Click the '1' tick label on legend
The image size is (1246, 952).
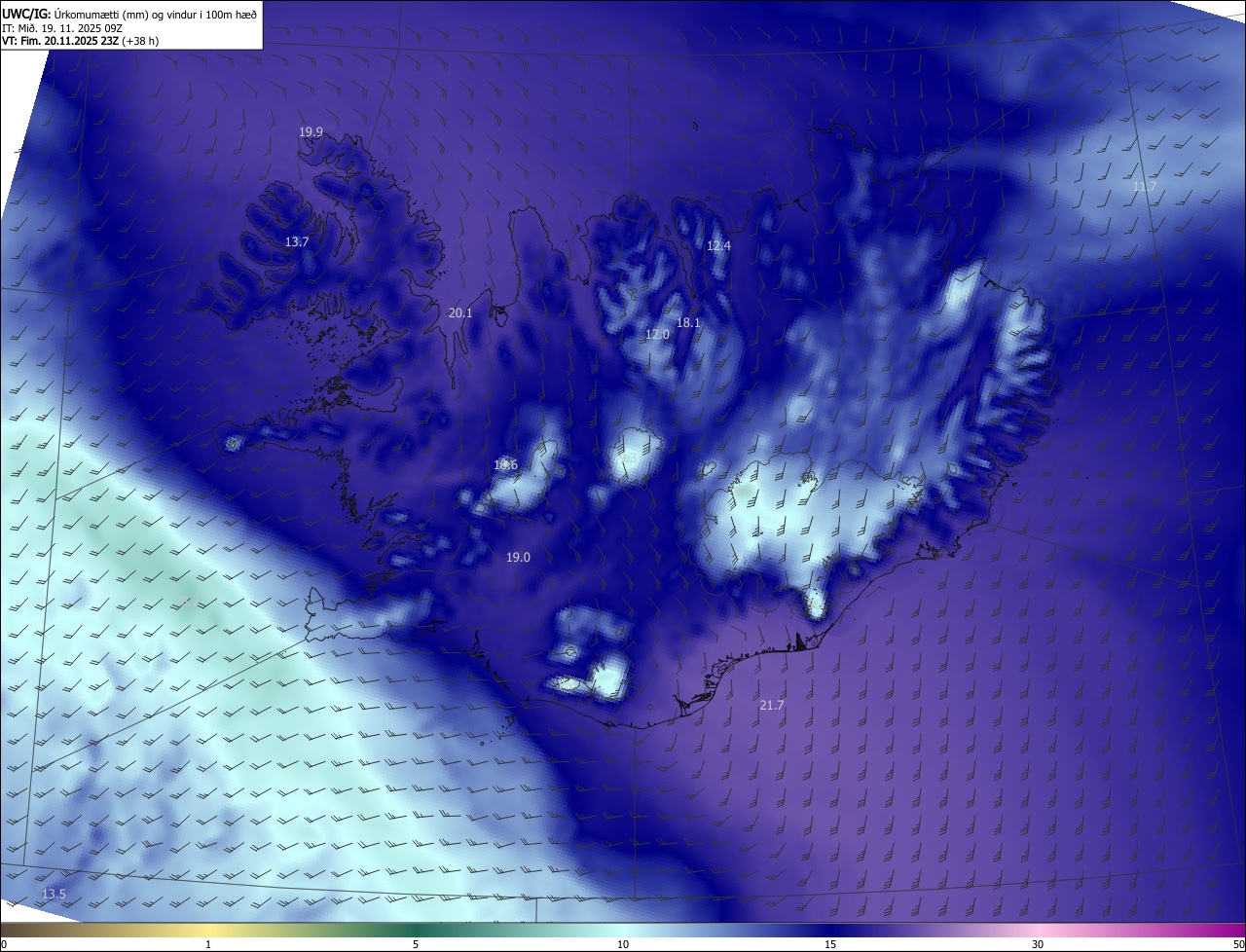click(208, 944)
